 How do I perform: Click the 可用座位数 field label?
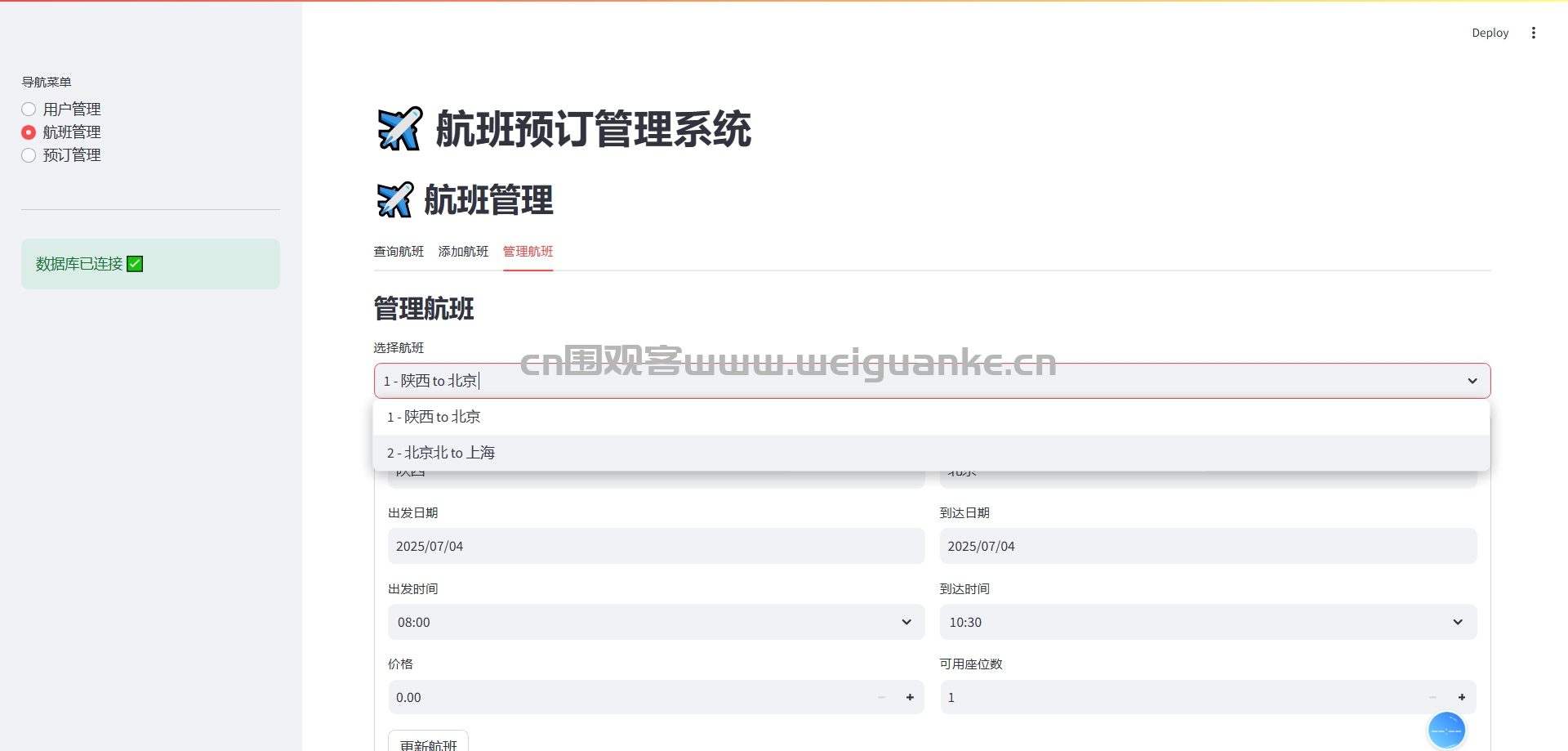click(971, 664)
